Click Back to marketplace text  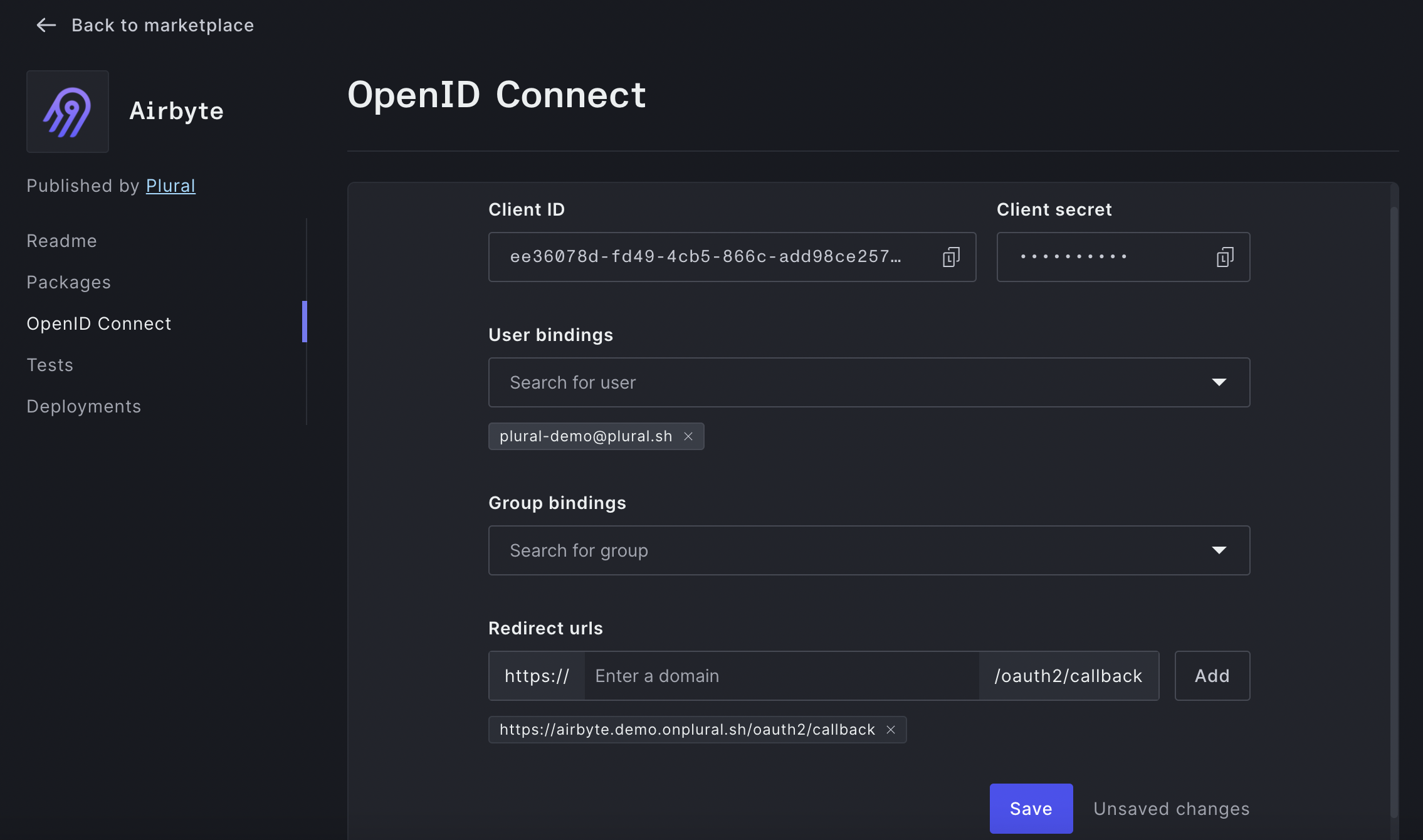coord(162,25)
